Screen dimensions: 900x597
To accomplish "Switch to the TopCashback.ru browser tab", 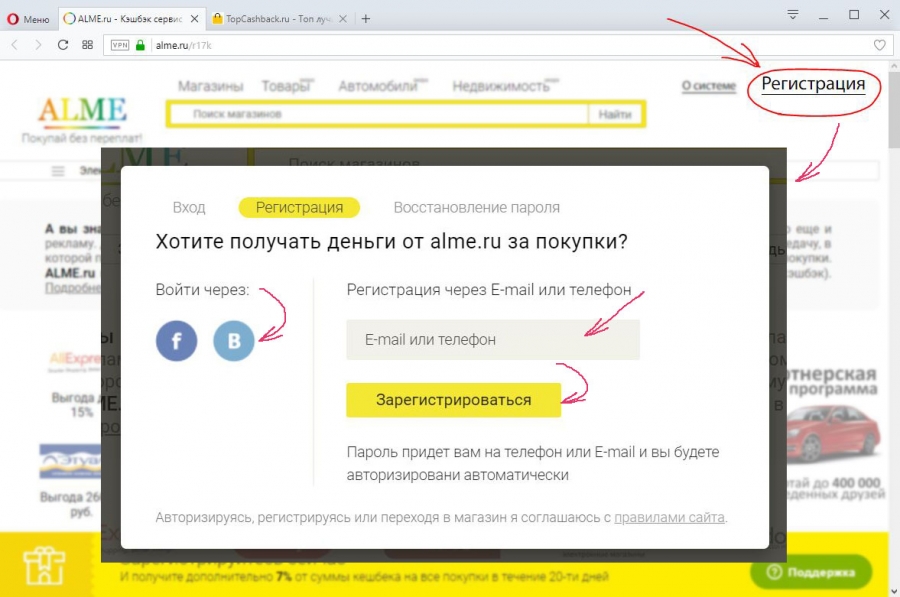I will (x=280, y=19).
